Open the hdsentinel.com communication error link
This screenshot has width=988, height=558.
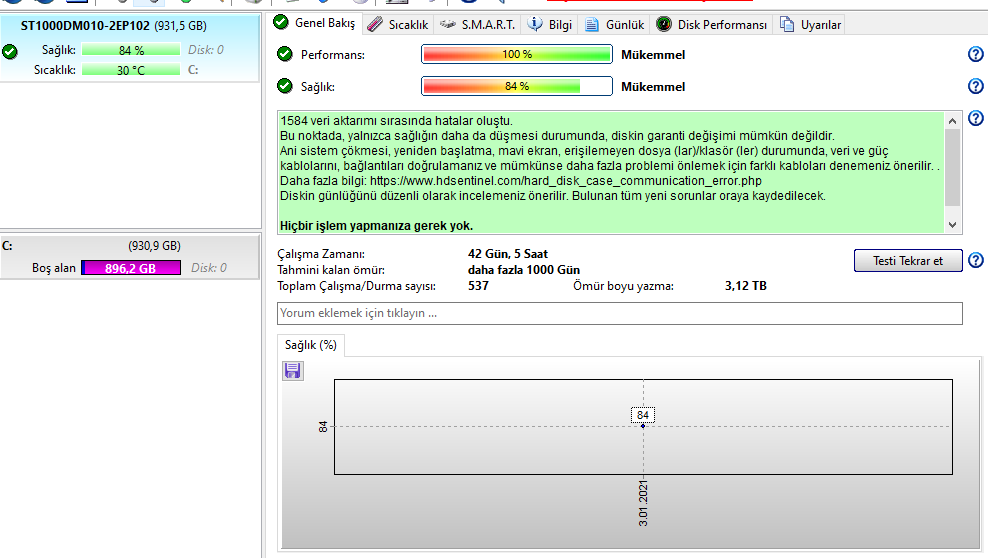pos(566,181)
